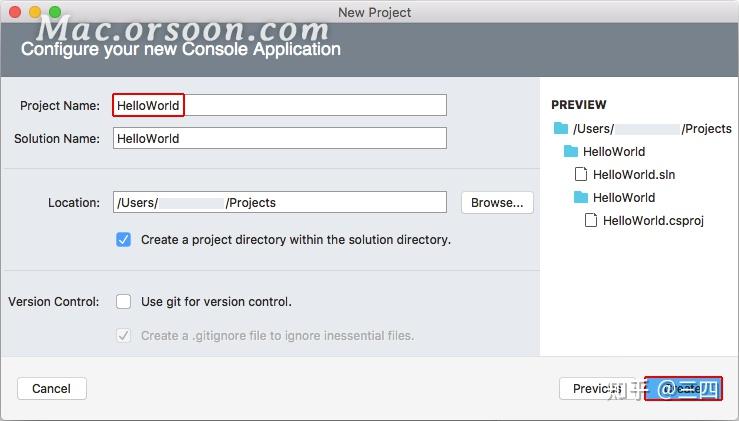Image resolution: width=739 pixels, height=421 pixels.
Task: Click the Create button
Action: click(x=683, y=388)
